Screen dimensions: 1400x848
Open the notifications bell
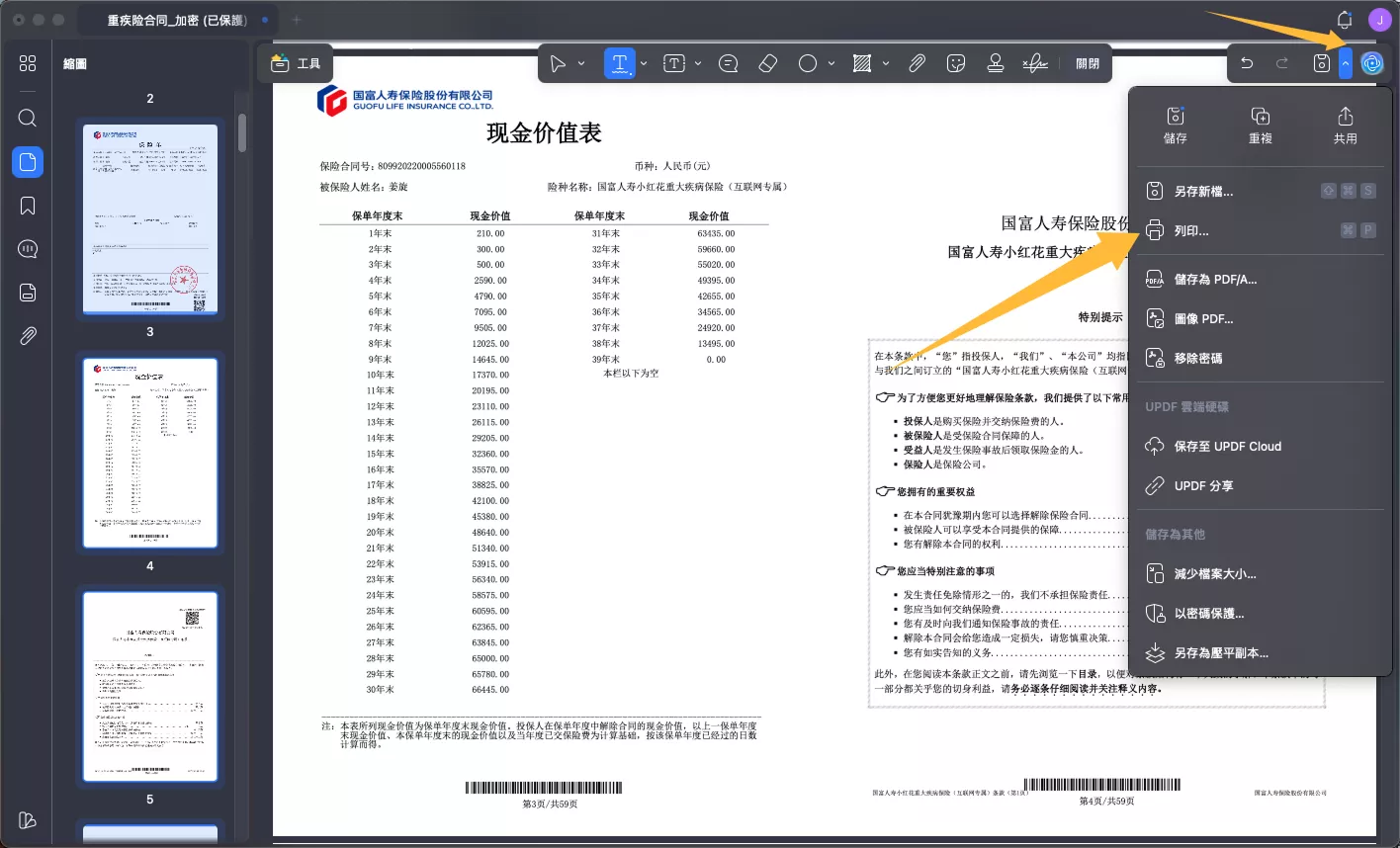coord(1345,20)
